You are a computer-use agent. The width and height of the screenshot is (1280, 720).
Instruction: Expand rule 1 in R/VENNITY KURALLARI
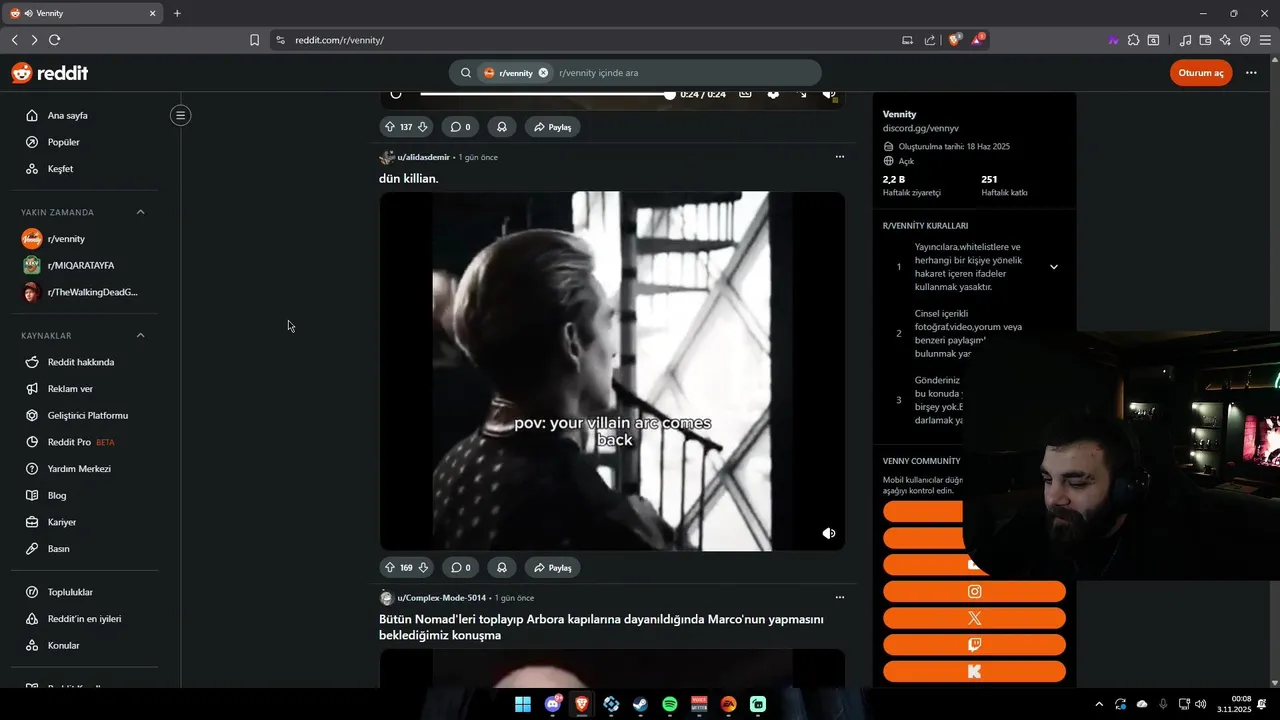tap(1053, 267)
